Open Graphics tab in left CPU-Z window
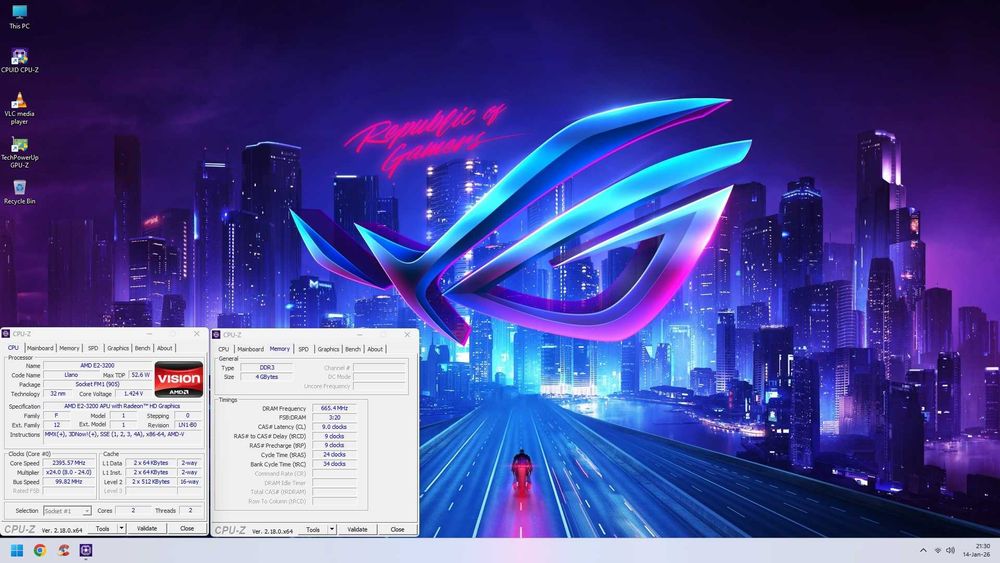This screenshot has width=1000, height=563. [x=118, y=348]
